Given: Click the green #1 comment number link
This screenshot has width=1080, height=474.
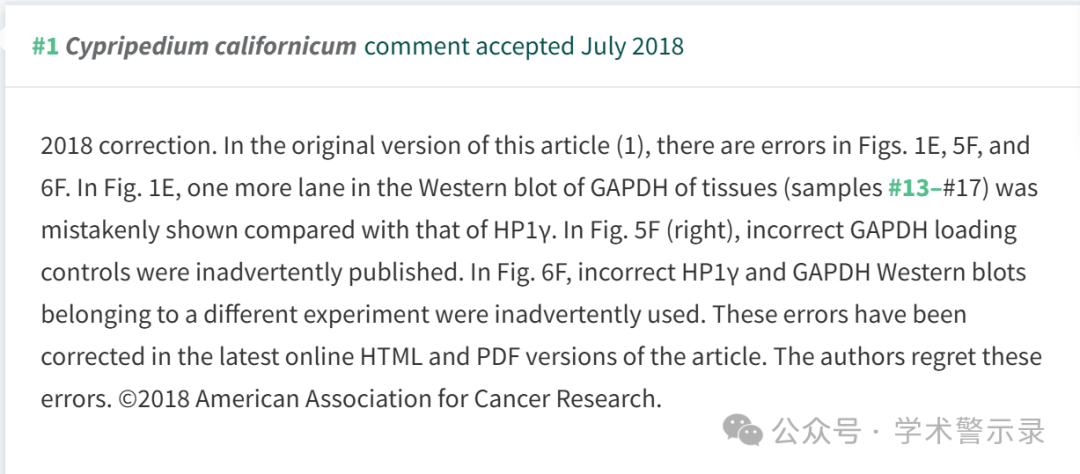Looking at the screenshot, I should (x=45, y=46).
